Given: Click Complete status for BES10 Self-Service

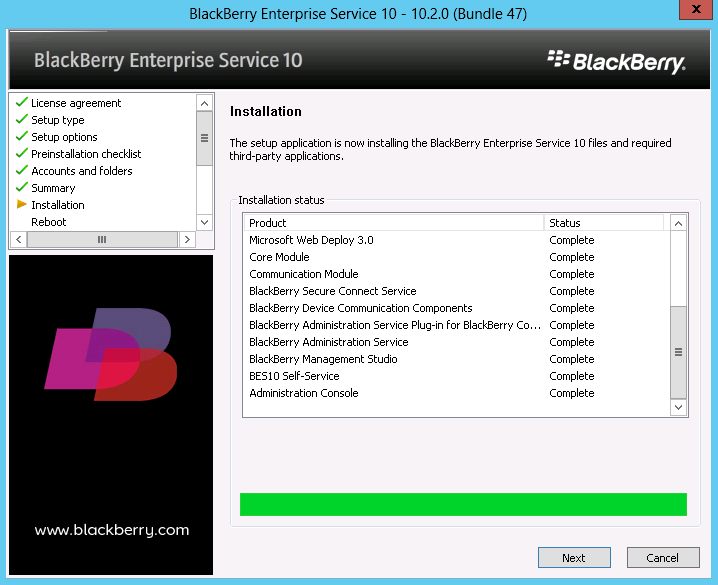Looking at the screenshot, I should (571, 376).
